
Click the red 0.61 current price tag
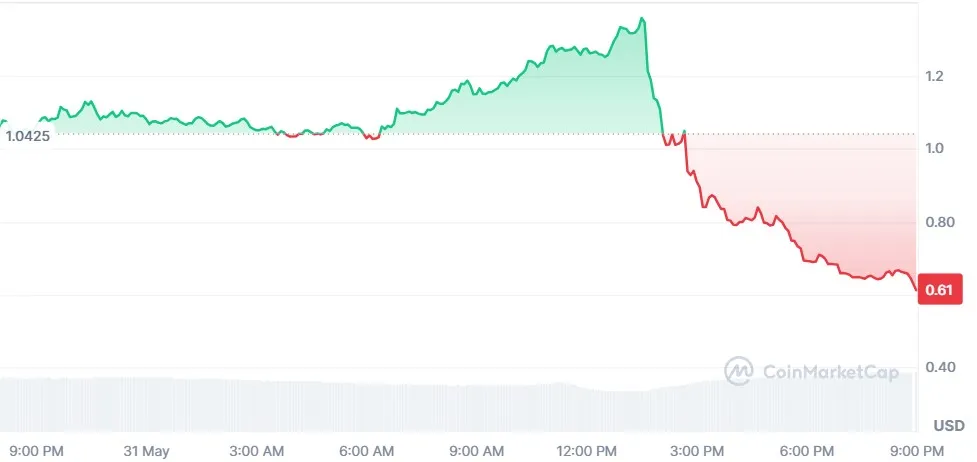[x=939, y=291]
